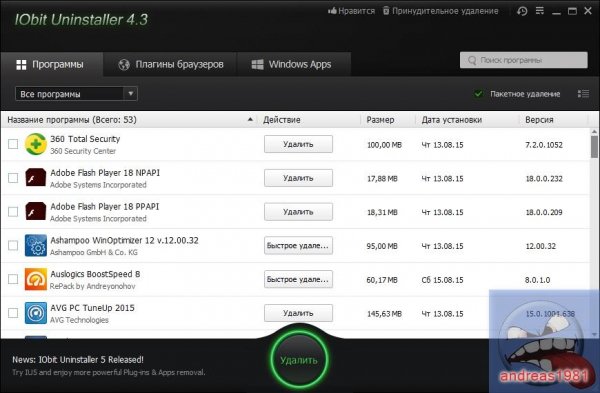Open the restore history clock icon

522,11
